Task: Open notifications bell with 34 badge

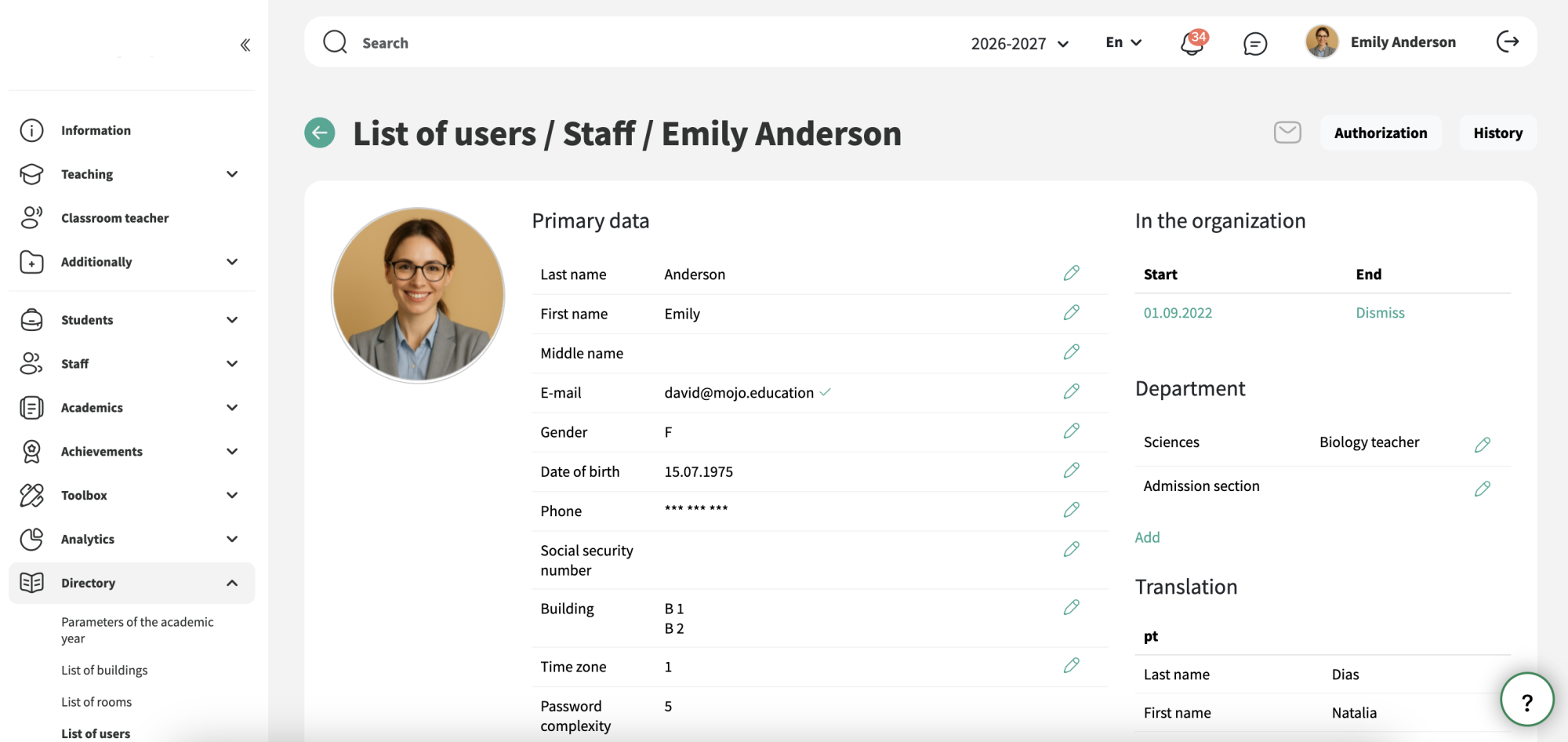Action: (x=1193, y=42)
